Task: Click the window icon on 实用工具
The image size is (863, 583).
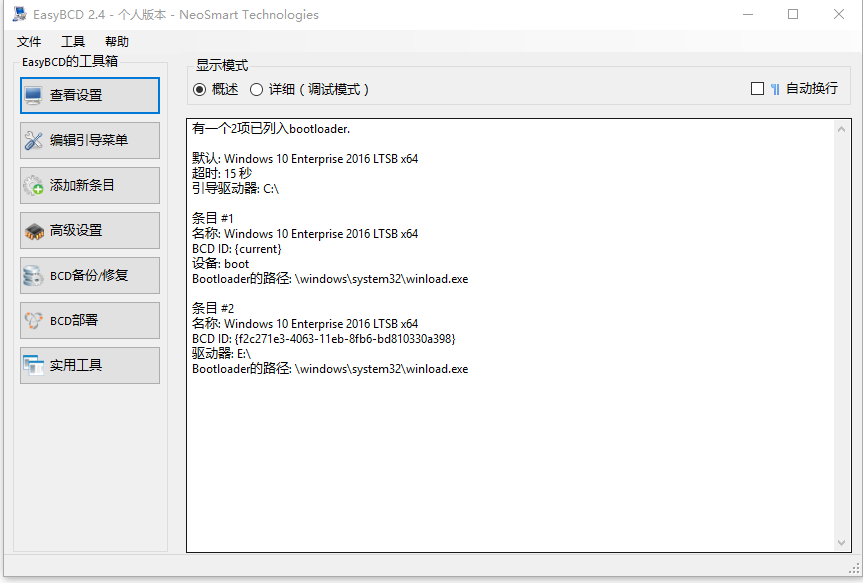Action: coord(33,366)
